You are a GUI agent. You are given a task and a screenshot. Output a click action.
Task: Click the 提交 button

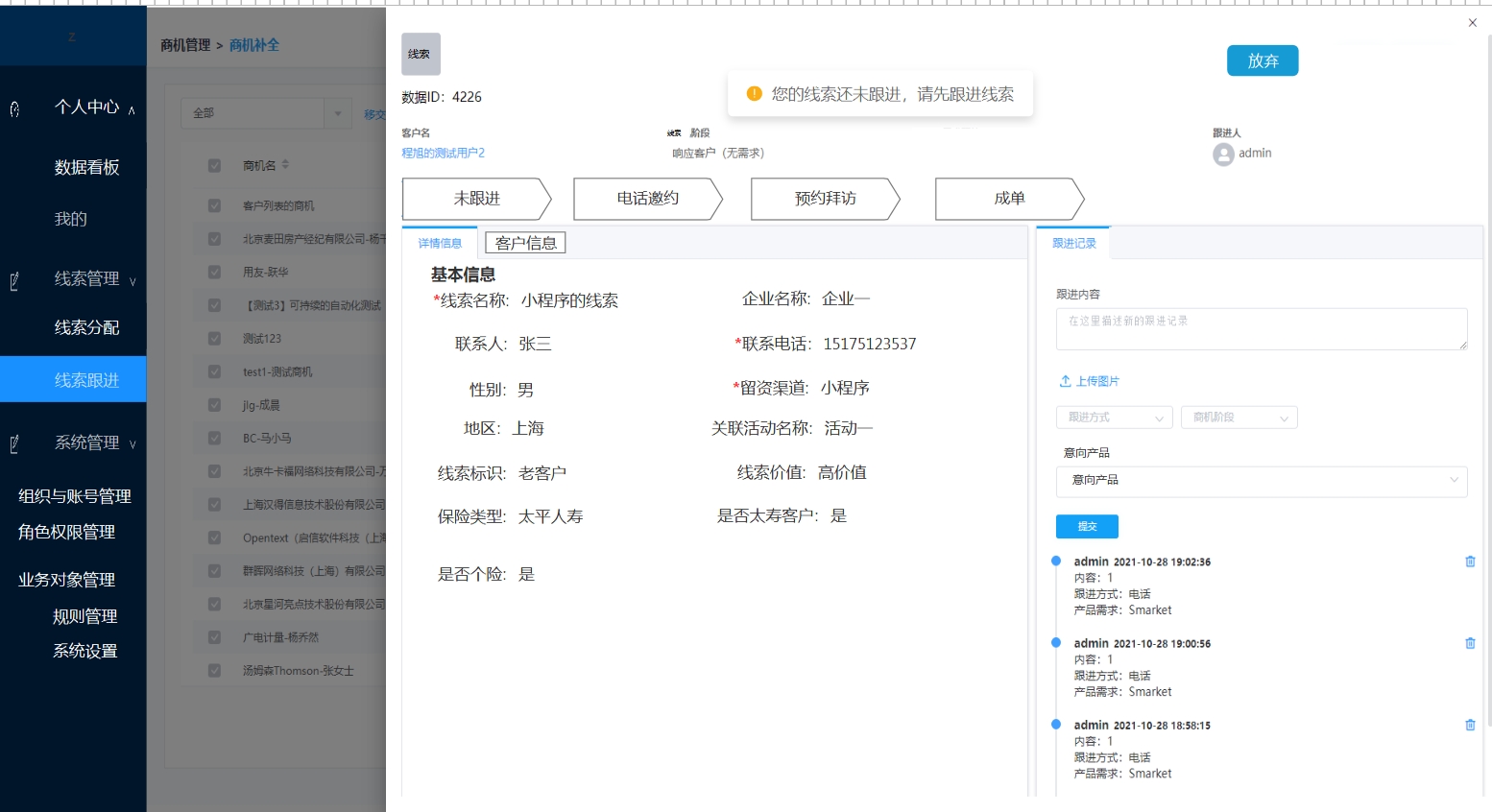[x=1087, y=526]
